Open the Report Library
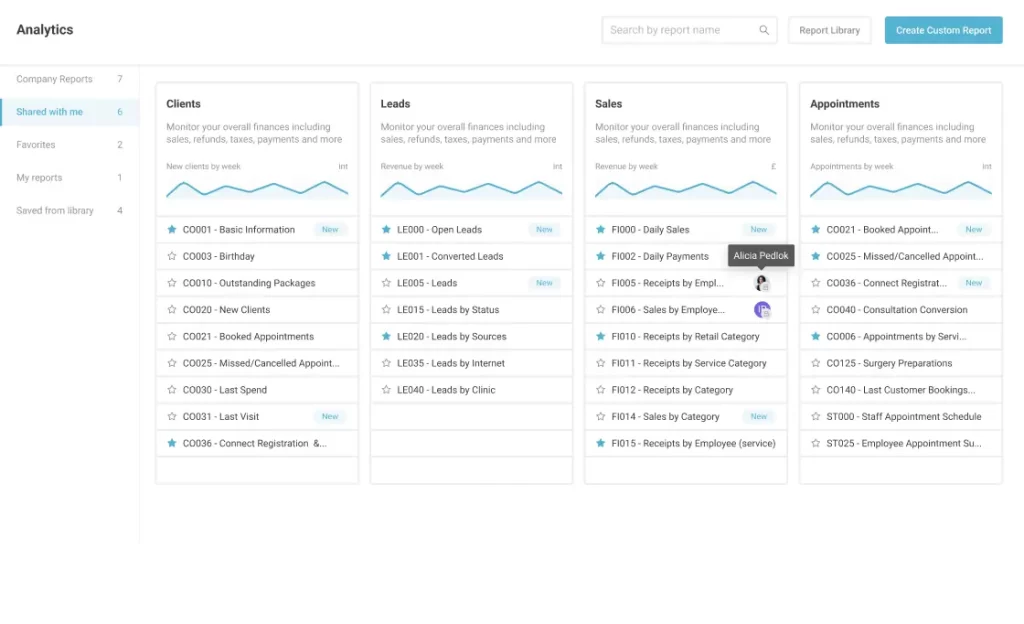The width and height of the screenshot is (1024, 624). tap(829, 30)
